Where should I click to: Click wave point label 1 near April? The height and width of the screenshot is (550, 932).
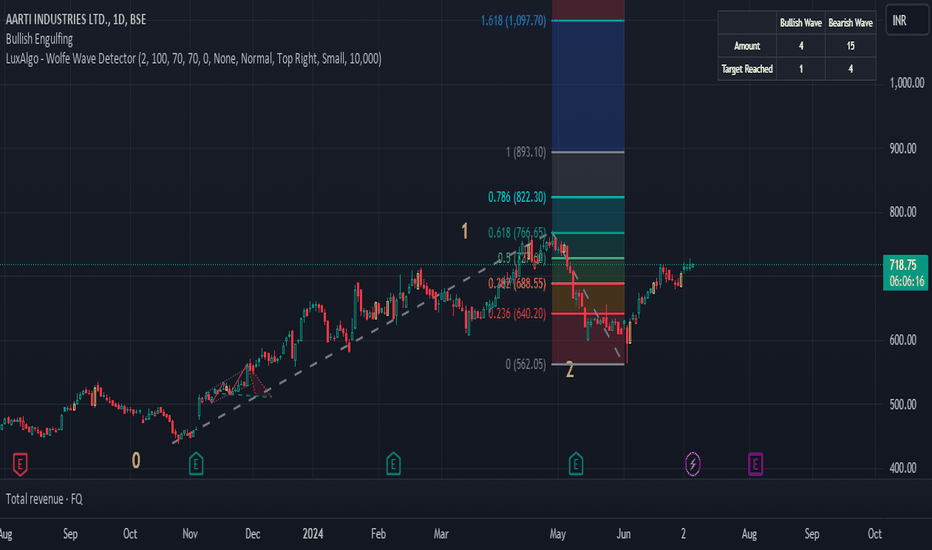click(x=465, y=231)
